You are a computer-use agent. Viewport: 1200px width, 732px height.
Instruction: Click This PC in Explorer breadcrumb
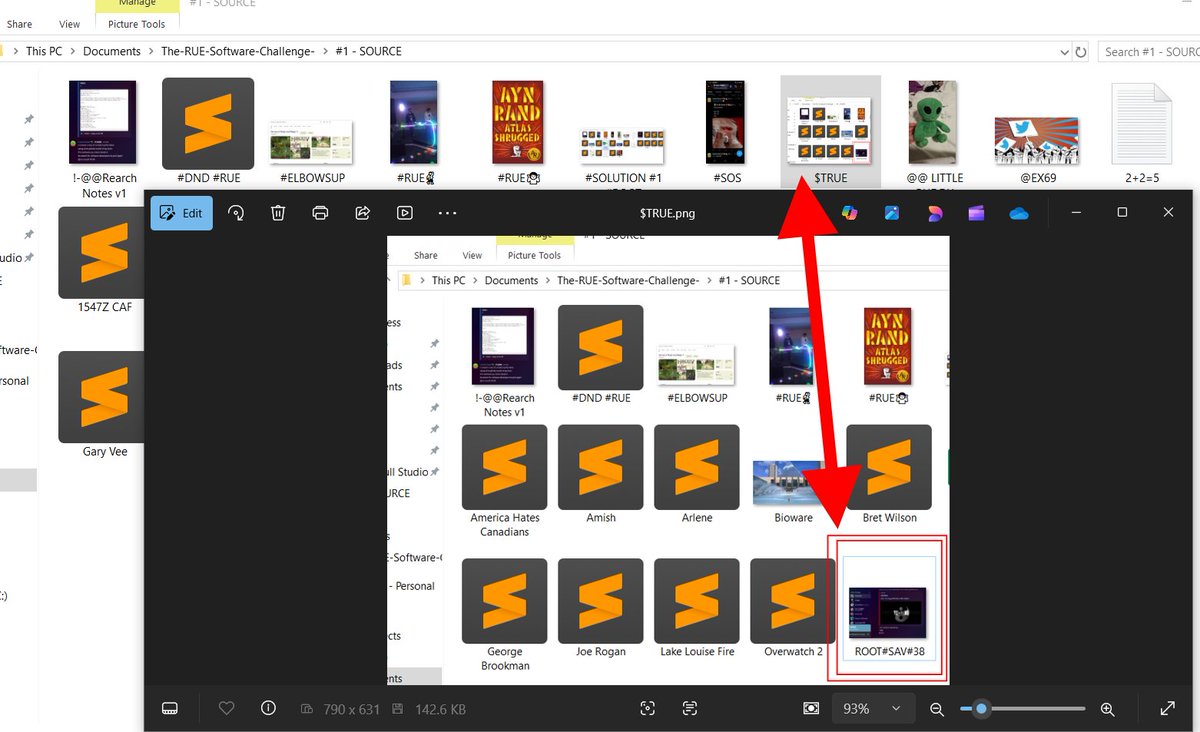pos(44,51)
